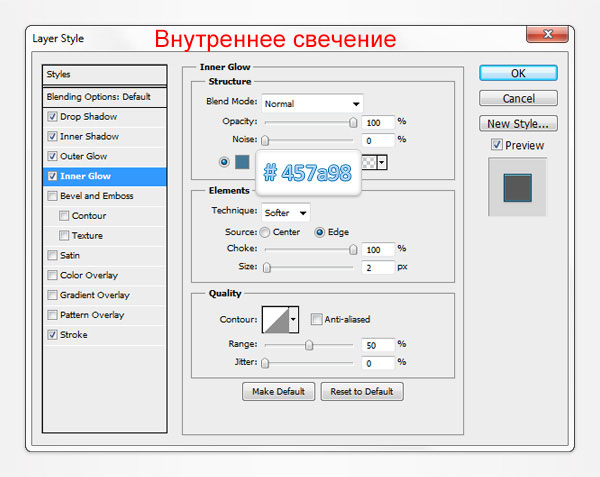Open the Gradient Overlay settings label

(95, 295)
